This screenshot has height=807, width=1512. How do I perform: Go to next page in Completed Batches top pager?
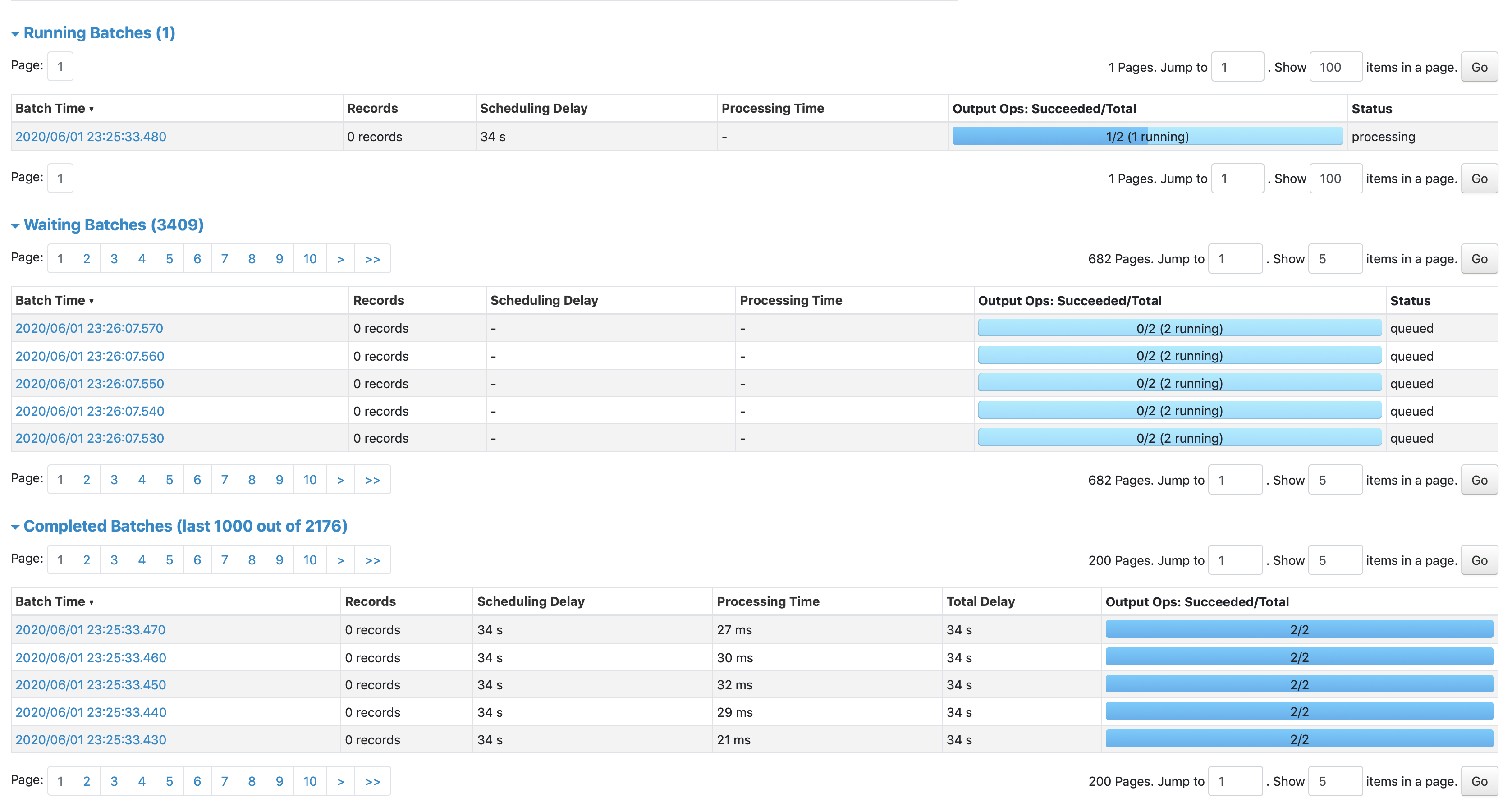(340, 560)
